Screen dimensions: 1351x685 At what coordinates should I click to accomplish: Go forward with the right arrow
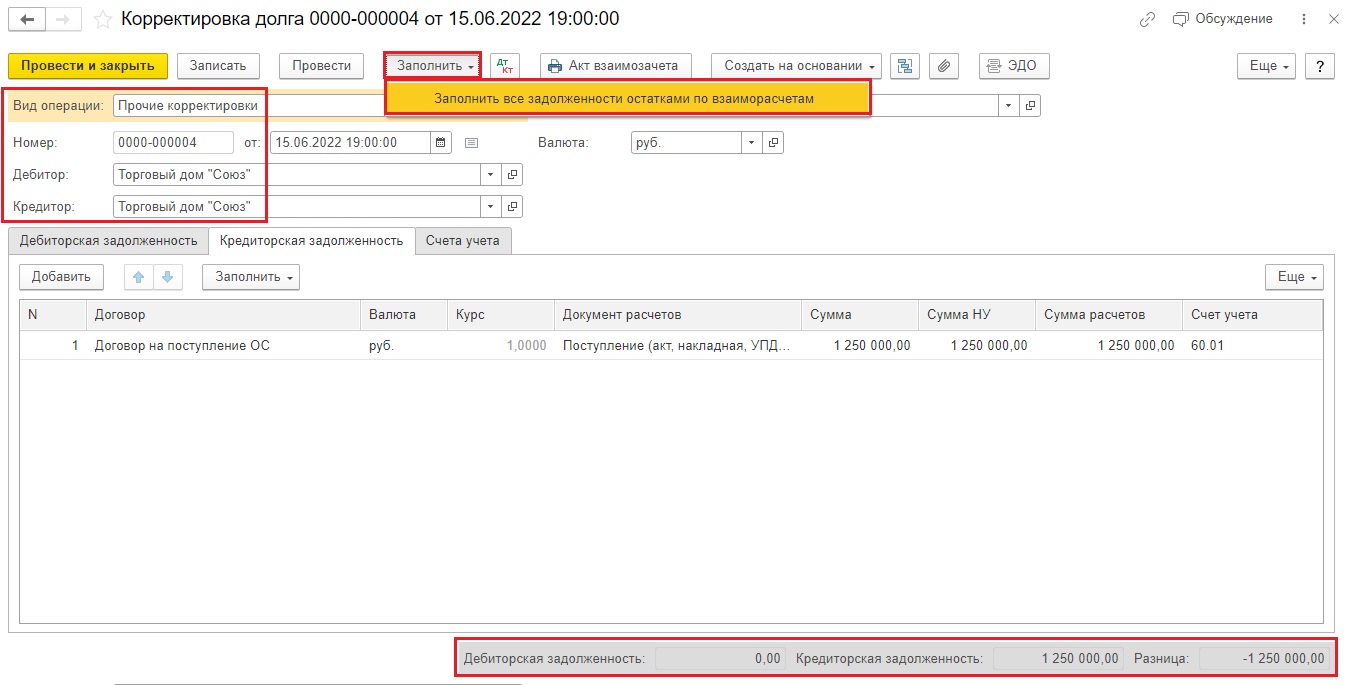pos(63,19)
